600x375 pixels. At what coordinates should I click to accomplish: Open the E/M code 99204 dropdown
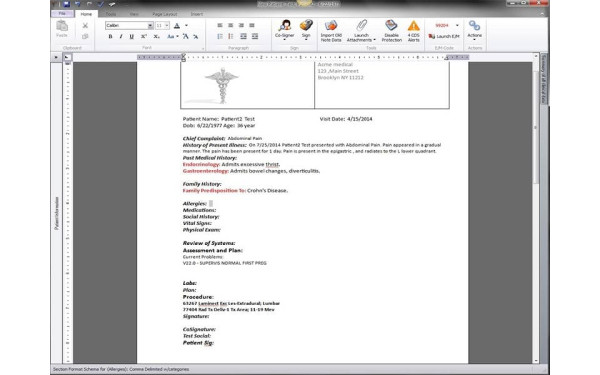point(457,25)
